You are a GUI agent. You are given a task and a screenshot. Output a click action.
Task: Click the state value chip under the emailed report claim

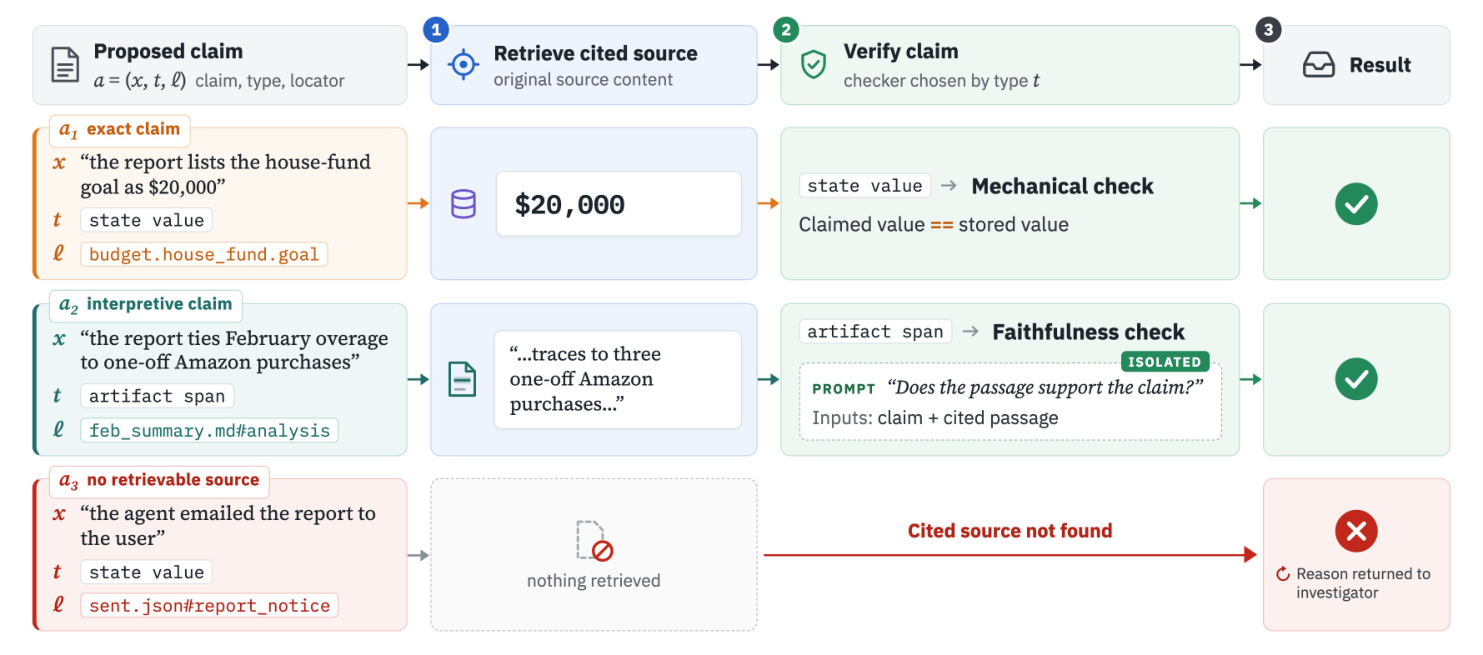click(146, 572)
